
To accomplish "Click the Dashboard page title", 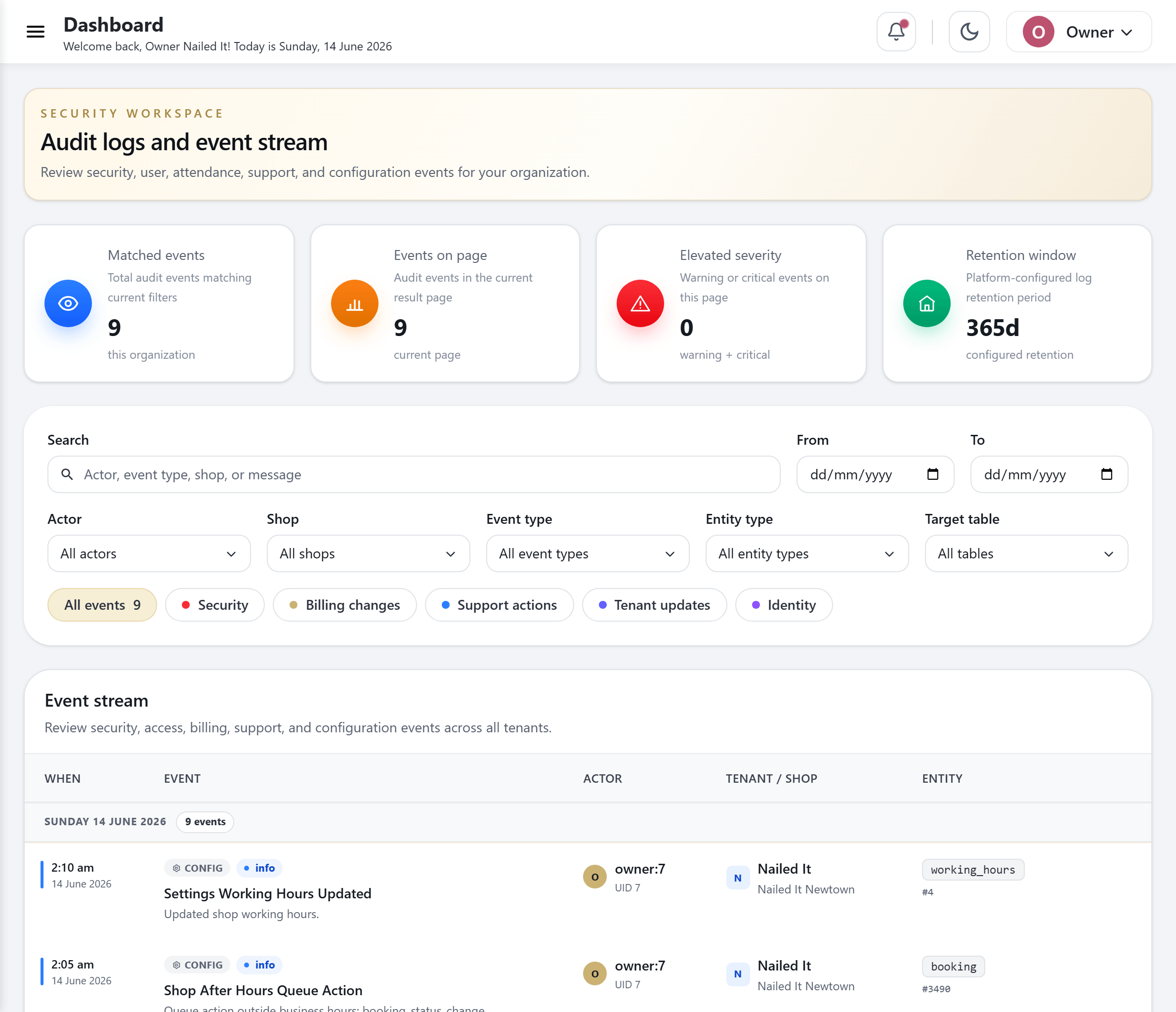I will 113,25.
